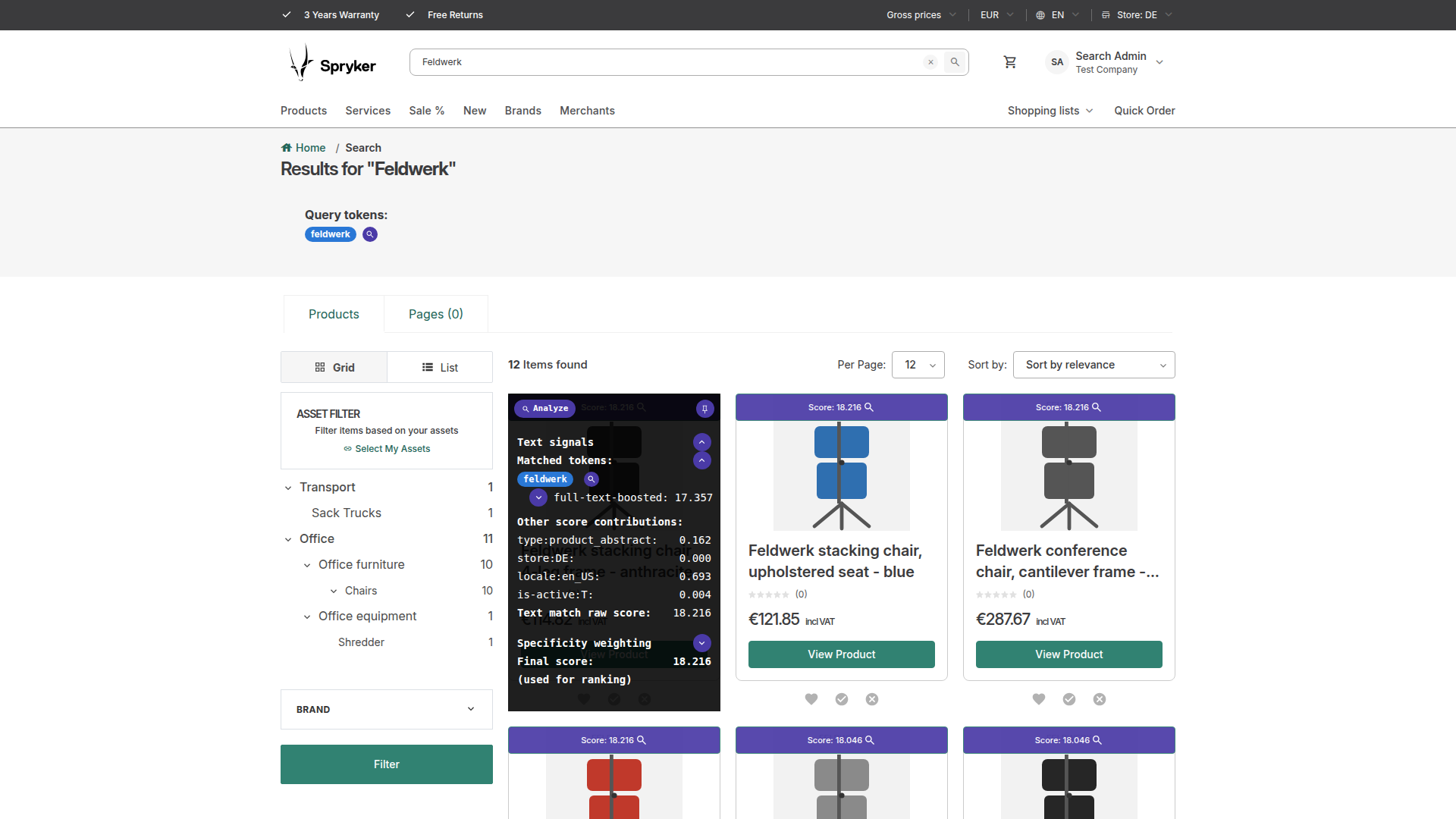The image size is (1456, 819).
Task: Expand full-text-boosted score details
Action: point(538,497)
